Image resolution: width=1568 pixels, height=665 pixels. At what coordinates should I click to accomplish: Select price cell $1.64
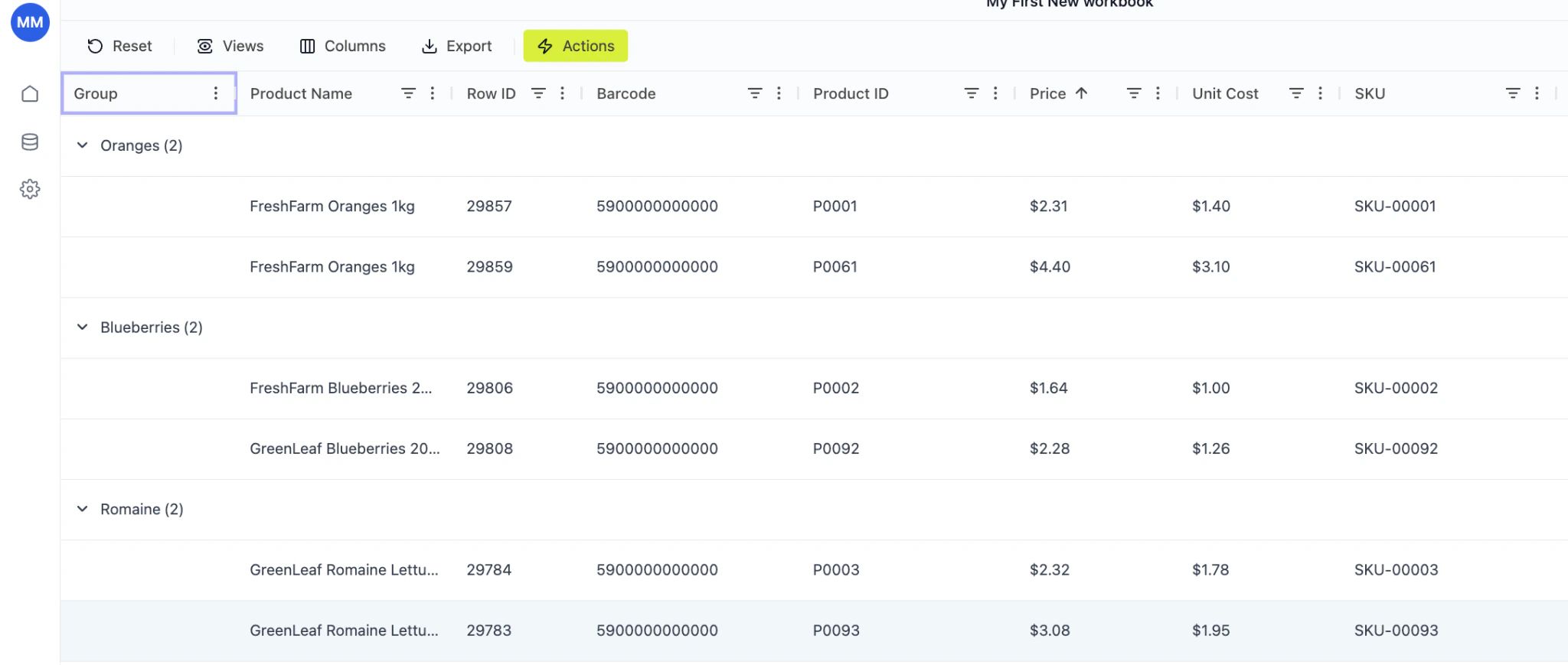coord(1049,388)
